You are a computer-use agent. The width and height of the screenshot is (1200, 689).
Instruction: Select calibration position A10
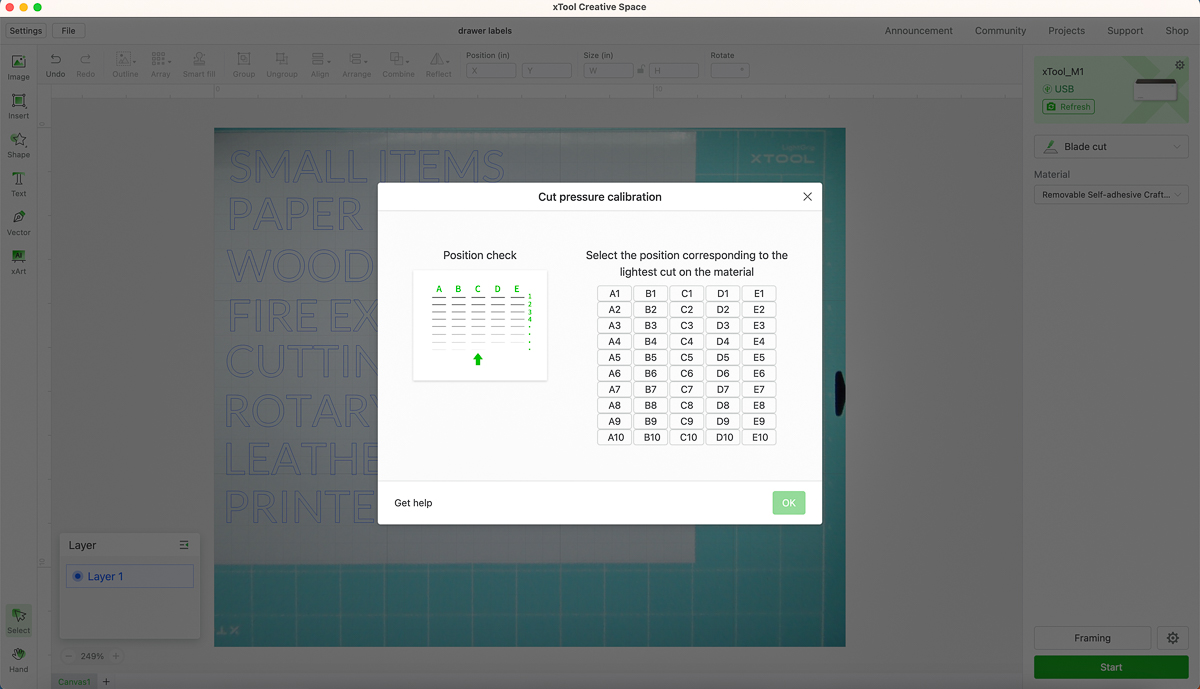pos(615,438)
